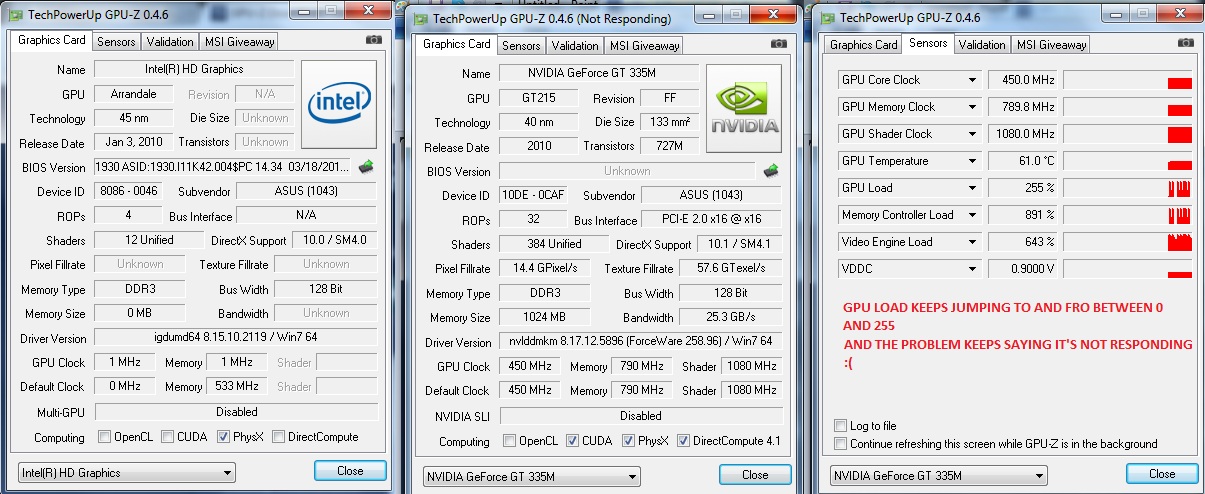This screenshot has width=1205, height=494.
Task: Click the BIOS save icon next to Unknown field
Action: pos(771,170)
